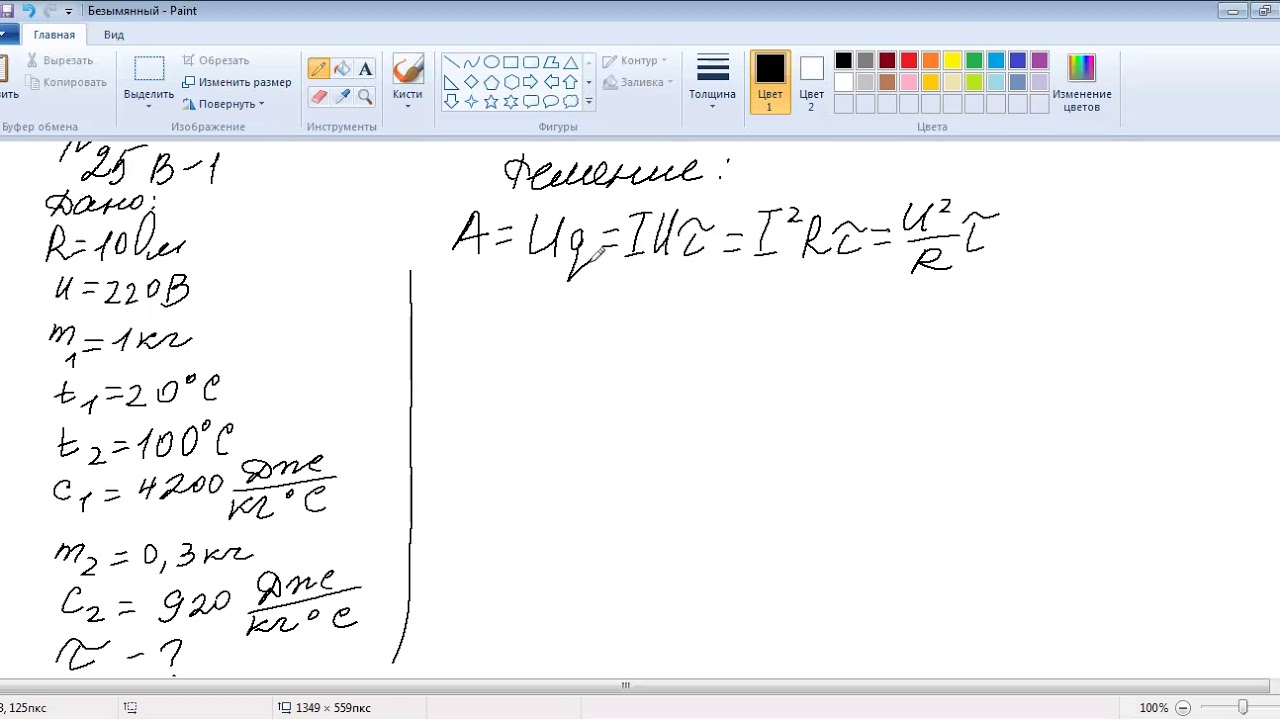This screenshot has height=720, width=1280.
Task: Choose the straight Line shape
Action: (451, 62)
